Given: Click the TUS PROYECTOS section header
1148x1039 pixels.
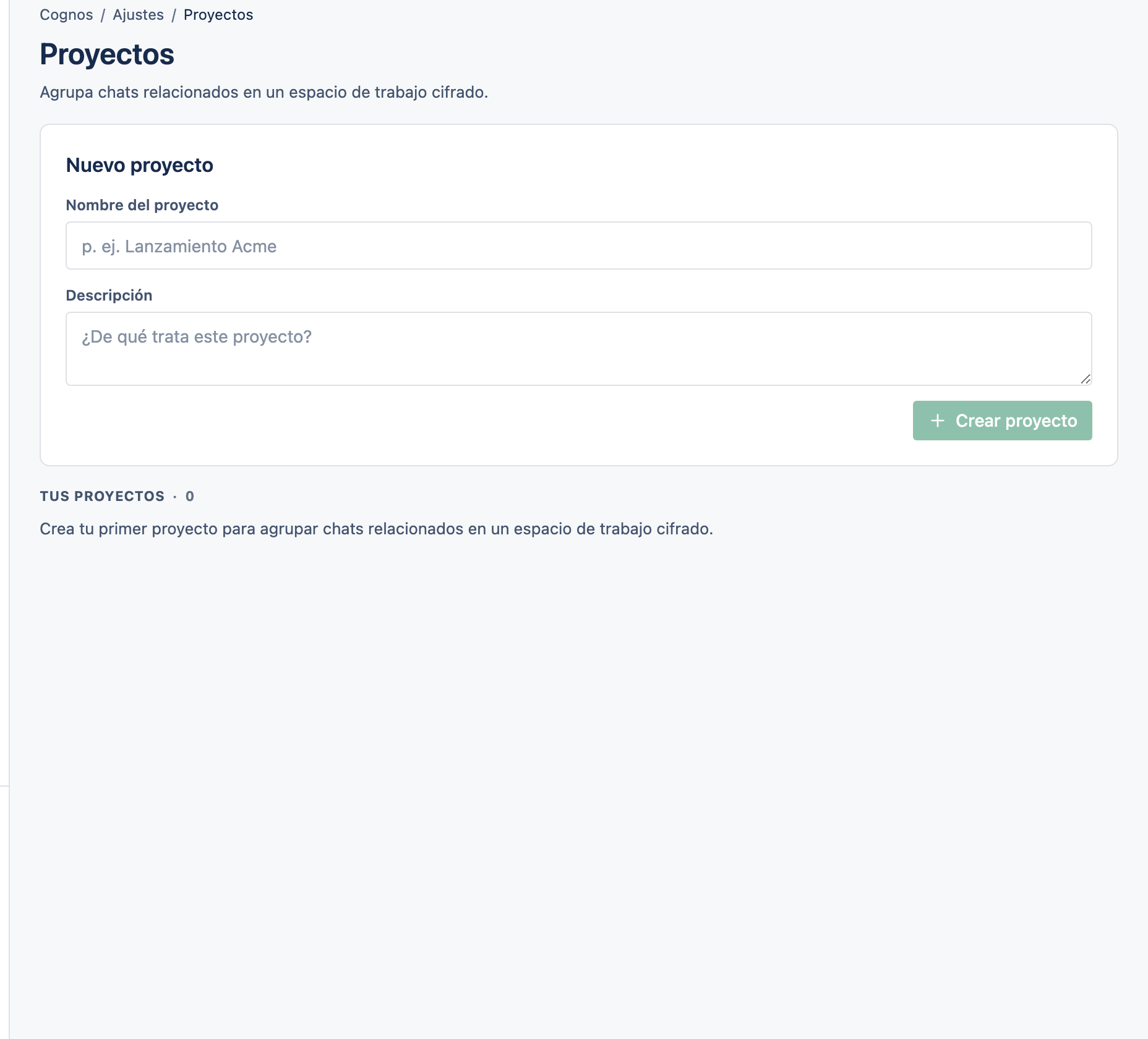Looking at the screenshot, I should [x=117, y=496].
